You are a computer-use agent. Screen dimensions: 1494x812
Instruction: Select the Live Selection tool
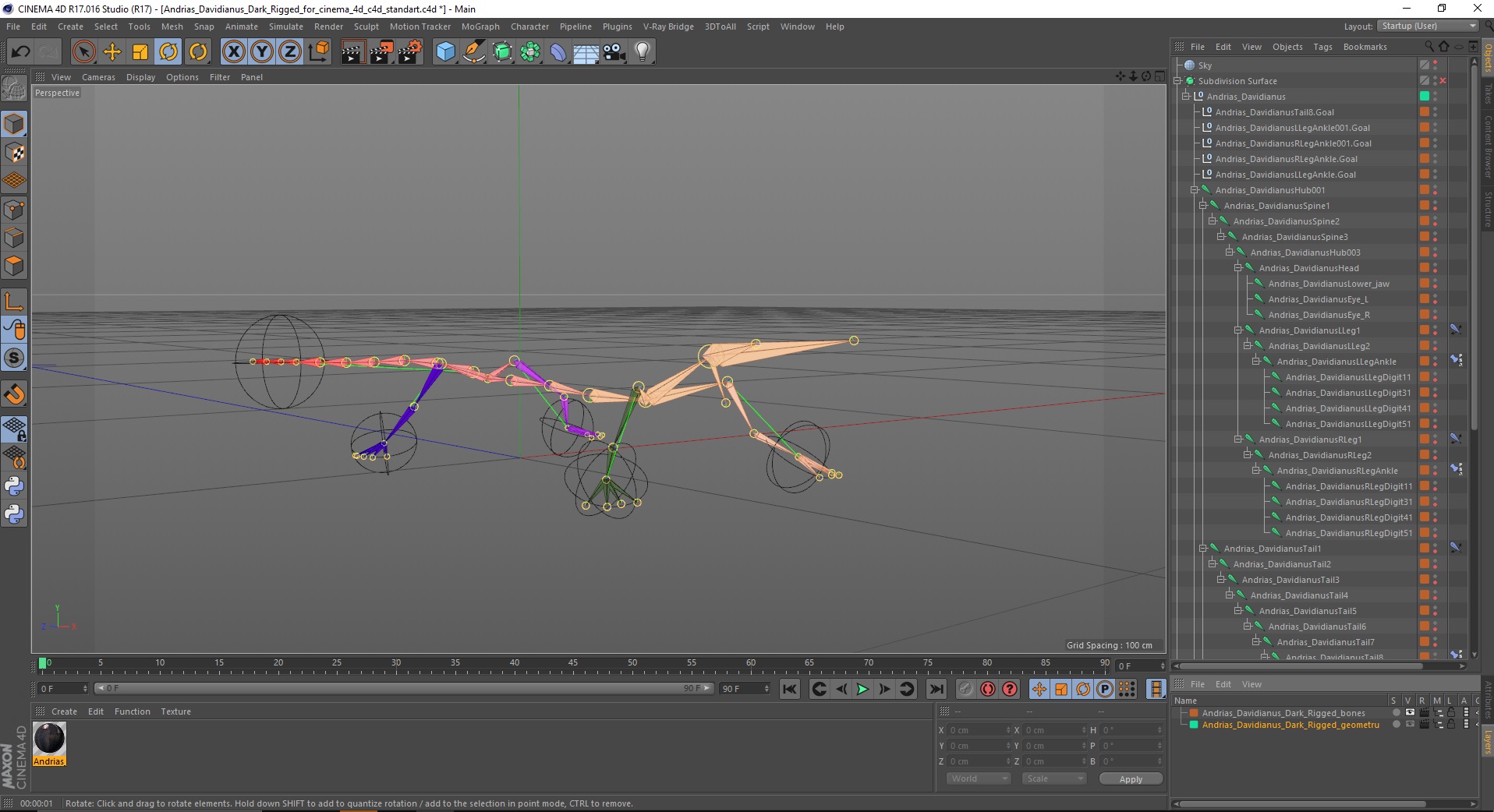point(83,52)
